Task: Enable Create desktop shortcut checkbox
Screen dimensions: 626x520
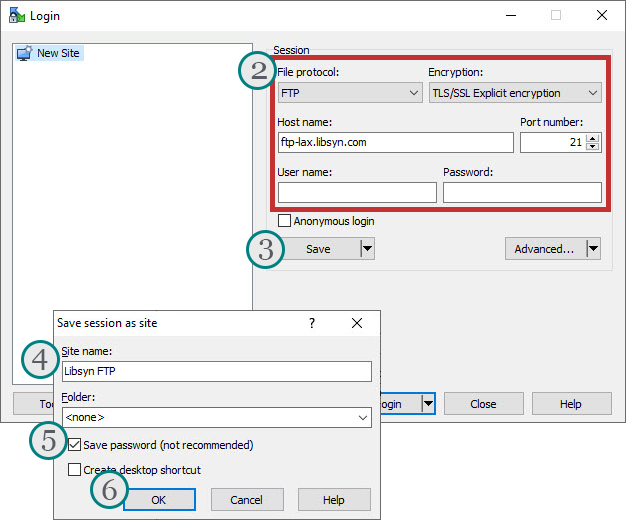Action: pos(75,469)
